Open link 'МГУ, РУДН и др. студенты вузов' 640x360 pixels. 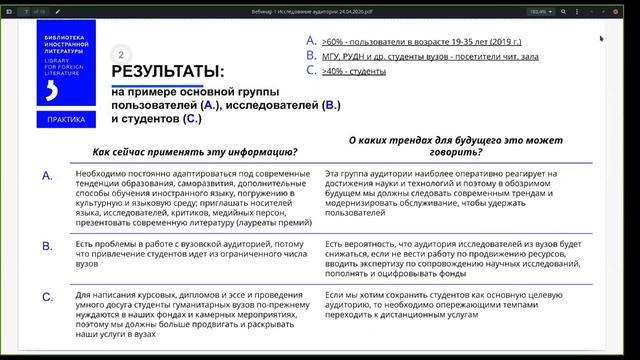[386, 56]
